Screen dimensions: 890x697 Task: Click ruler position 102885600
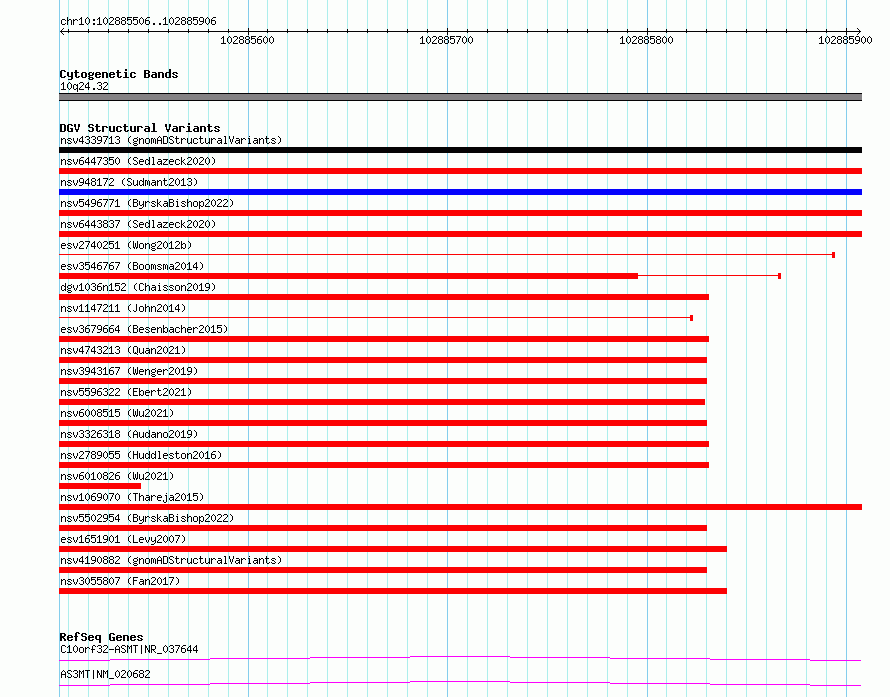click(247, 40)
